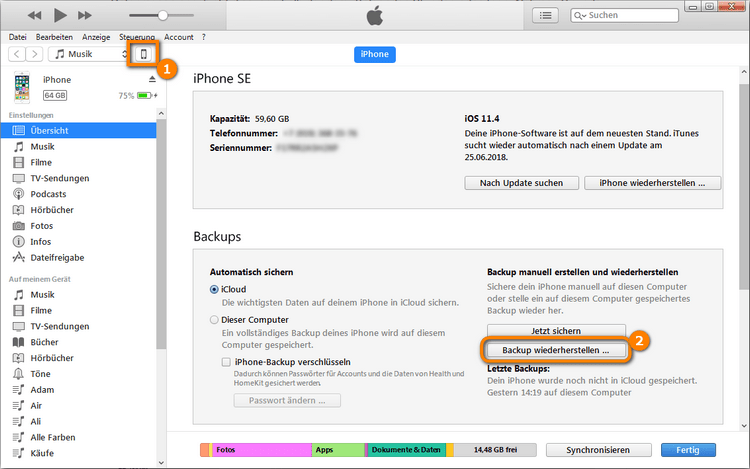Click the Jetzt sichern button
750x469 pixels.
(556, 331)
